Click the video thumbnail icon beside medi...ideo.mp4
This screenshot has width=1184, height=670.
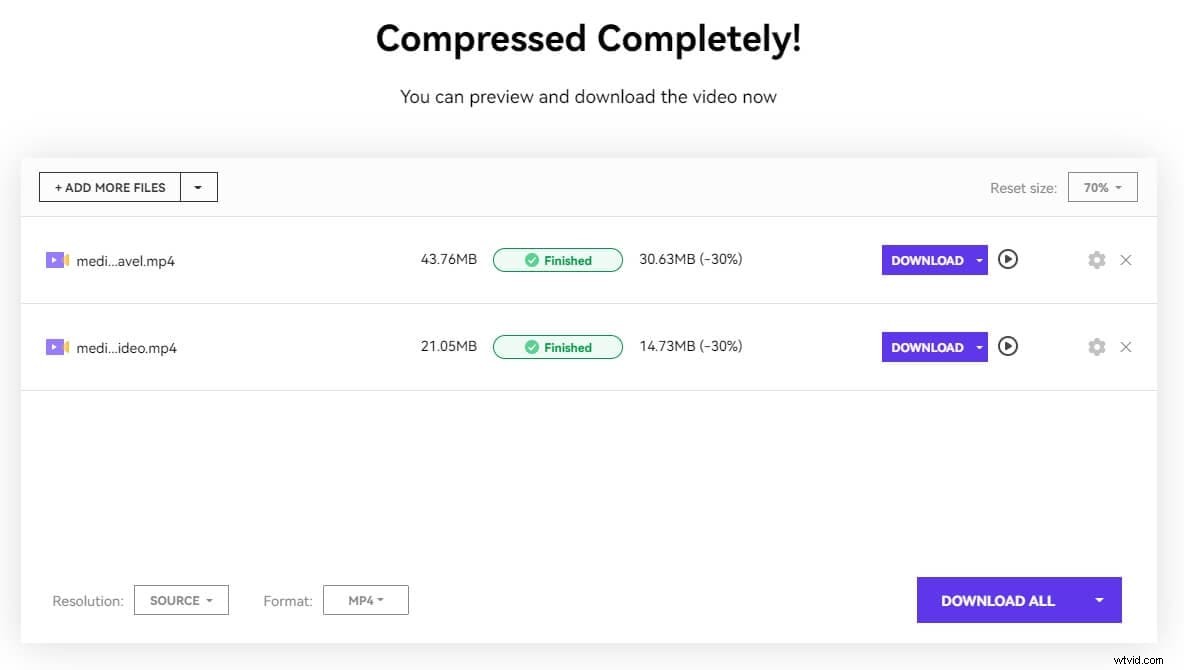58,347
